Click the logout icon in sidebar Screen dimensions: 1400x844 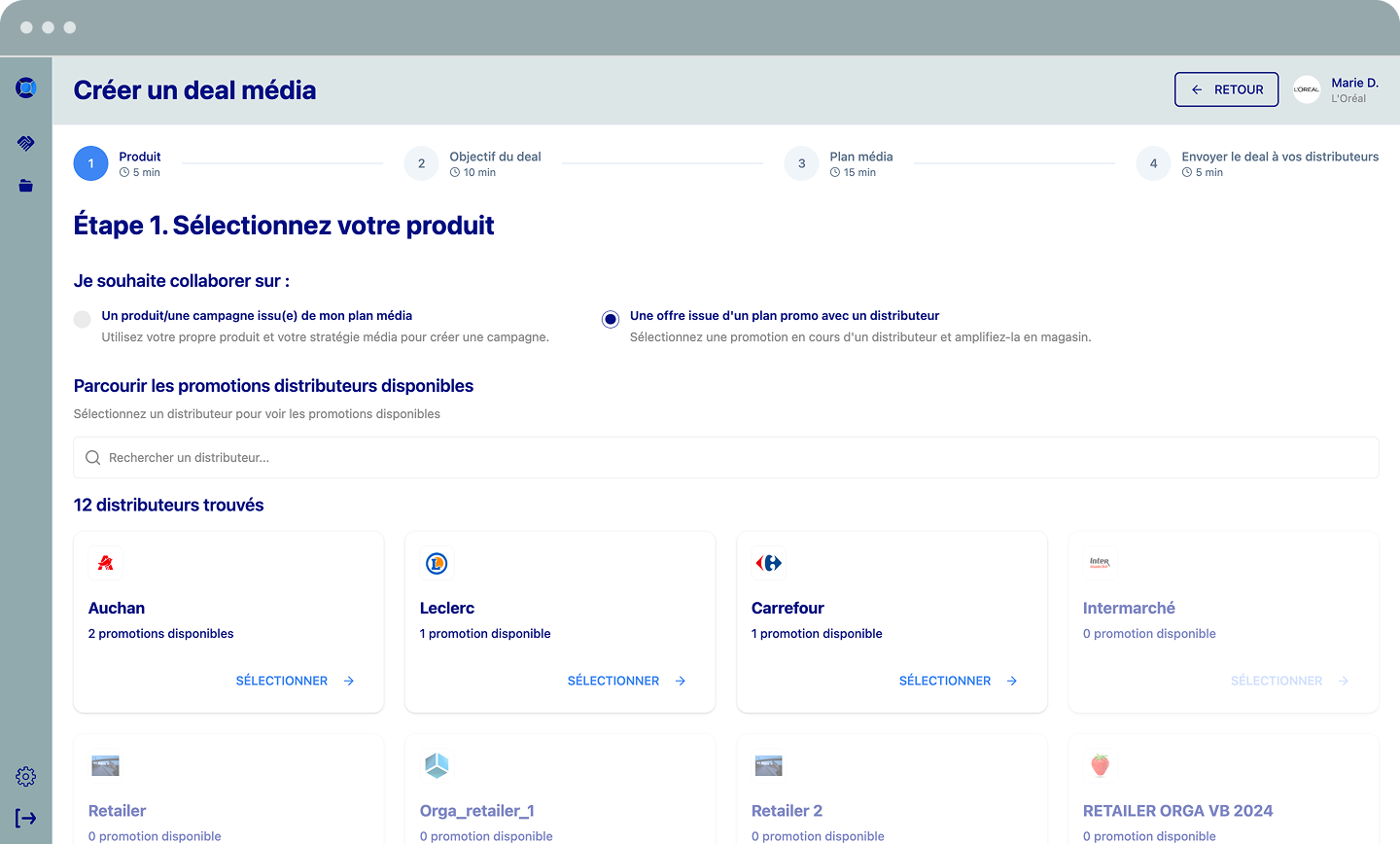click(x=26, y=818)
